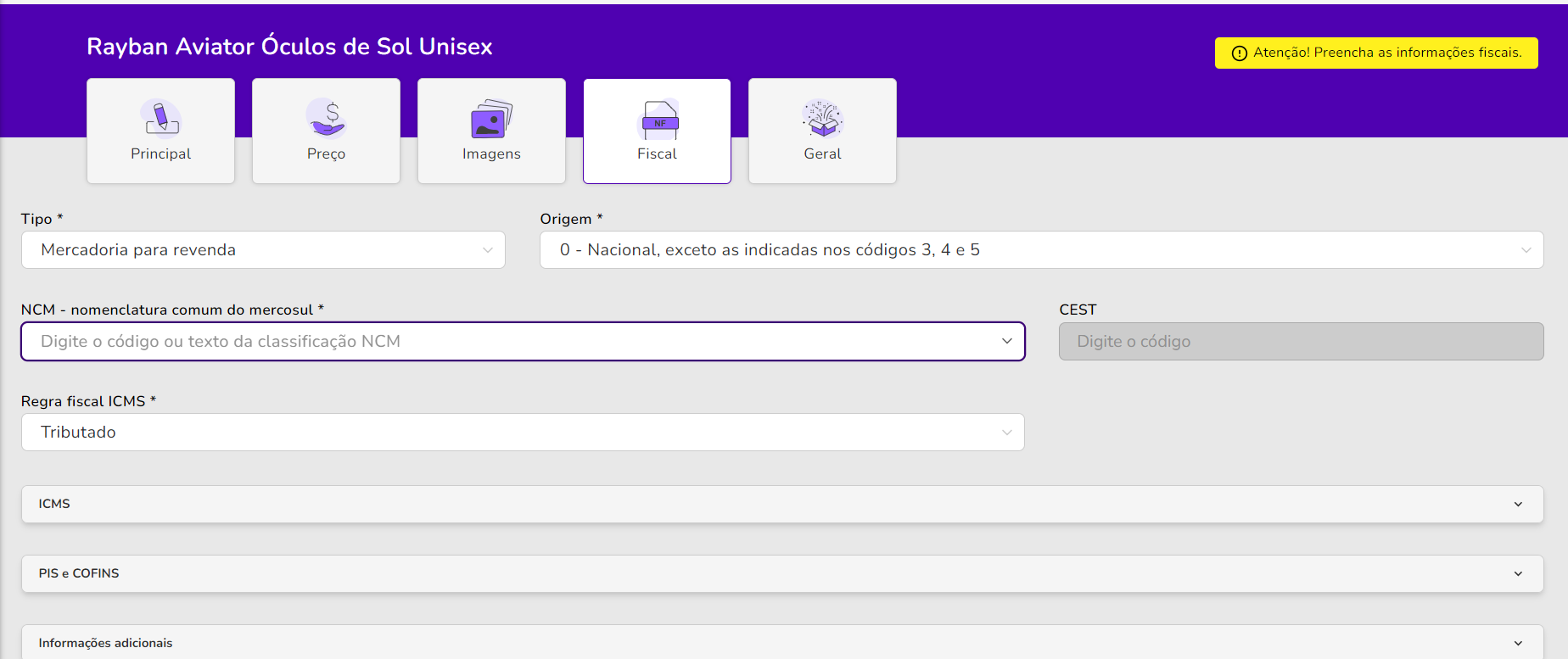Click the 'Tipo *' label
This screenshot has width=1568, height=659.
pos(42,219)
